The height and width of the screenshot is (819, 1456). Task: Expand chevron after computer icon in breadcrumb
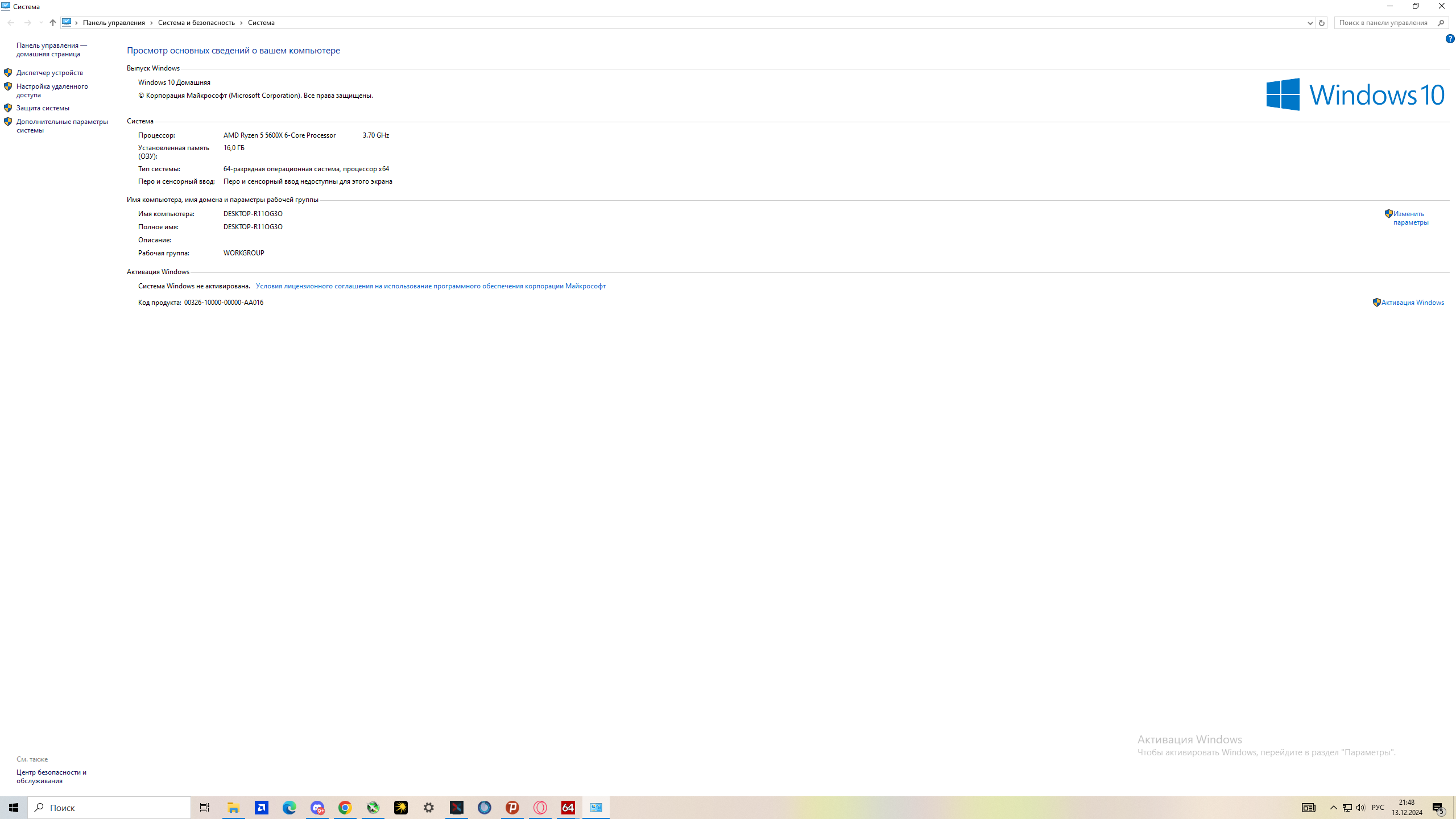pyautogui.click(x=77, y=23)
